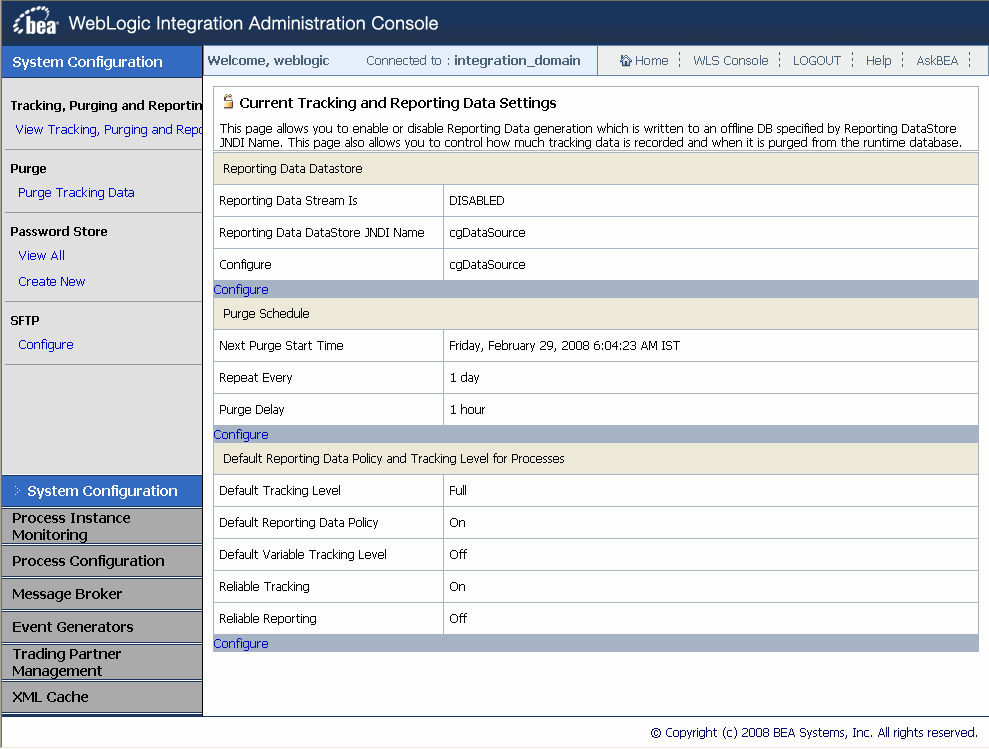This screenshot has height=749, width=989.
Task: Click the '1 hour' Purge Delay value
Action: pyautogui.click(x=467, y=410)
